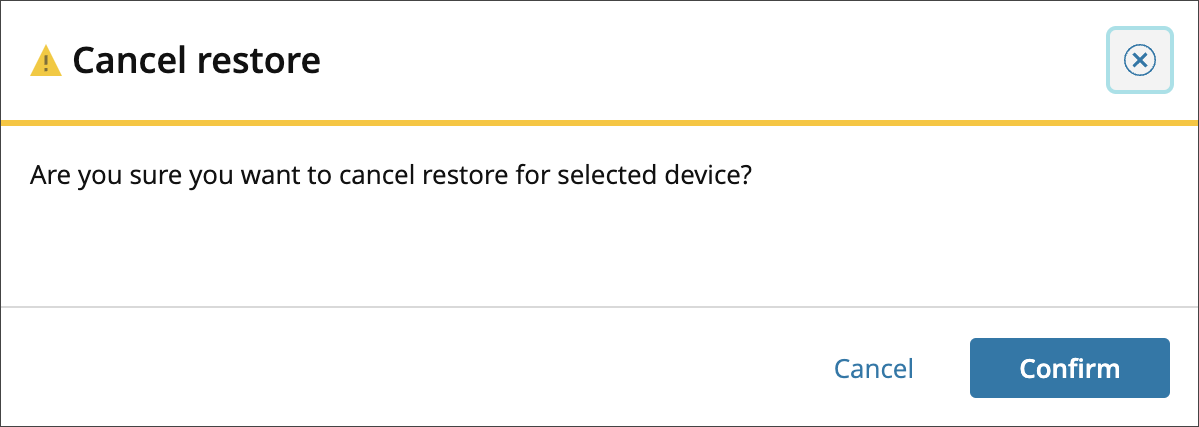The height and width of the screenshot is (427, 1199).
Task: Hit Confirm to proceed with cancel restore
Action: click(x=1069, y=368)
